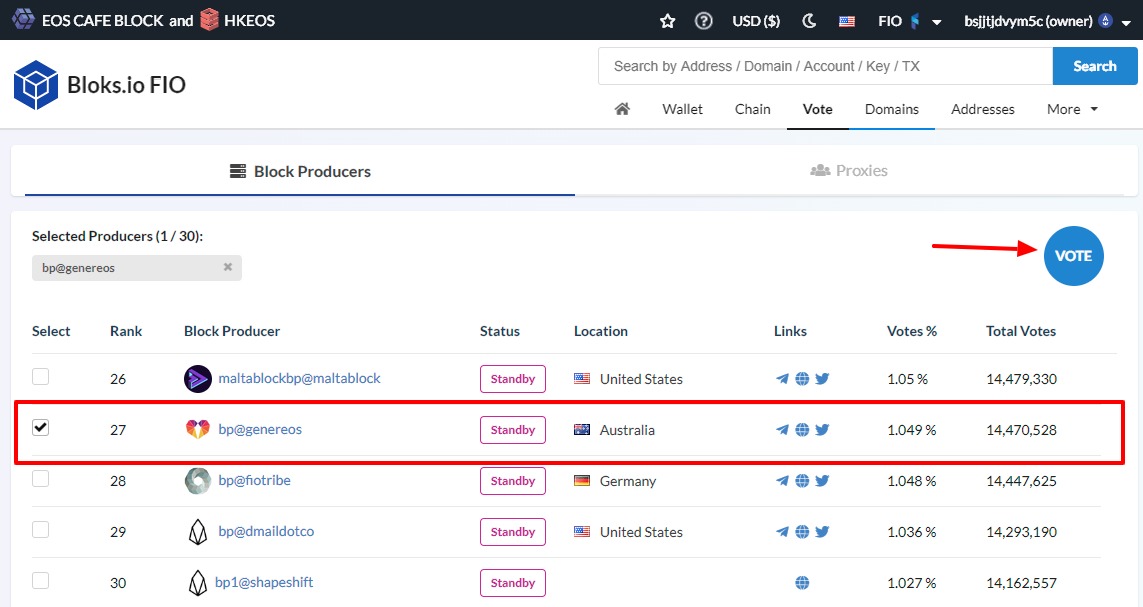Open the bp@dmaildotco producer link
Viewport: 1143px width, 607px height.
[x=266, y=531]
